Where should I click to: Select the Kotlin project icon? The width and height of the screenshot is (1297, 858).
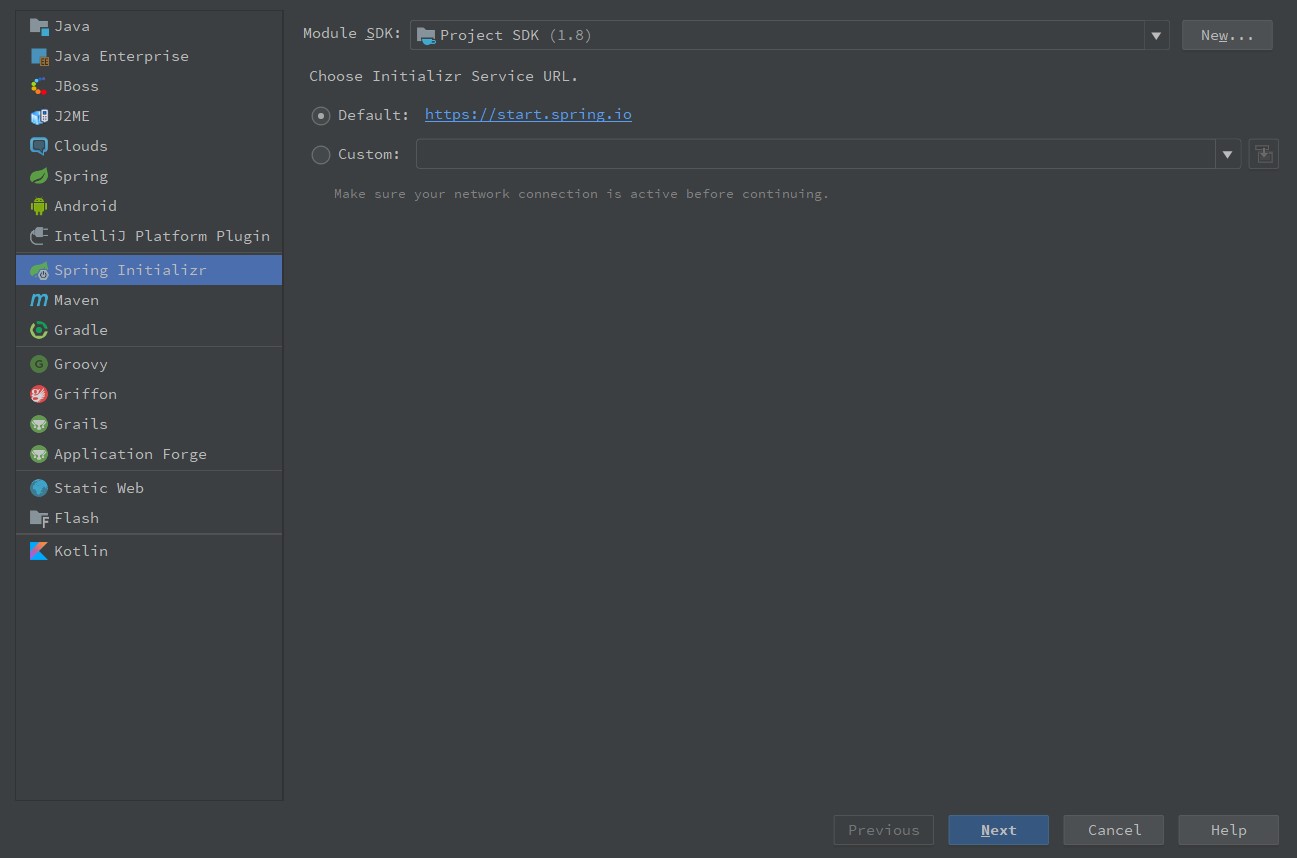39,551
